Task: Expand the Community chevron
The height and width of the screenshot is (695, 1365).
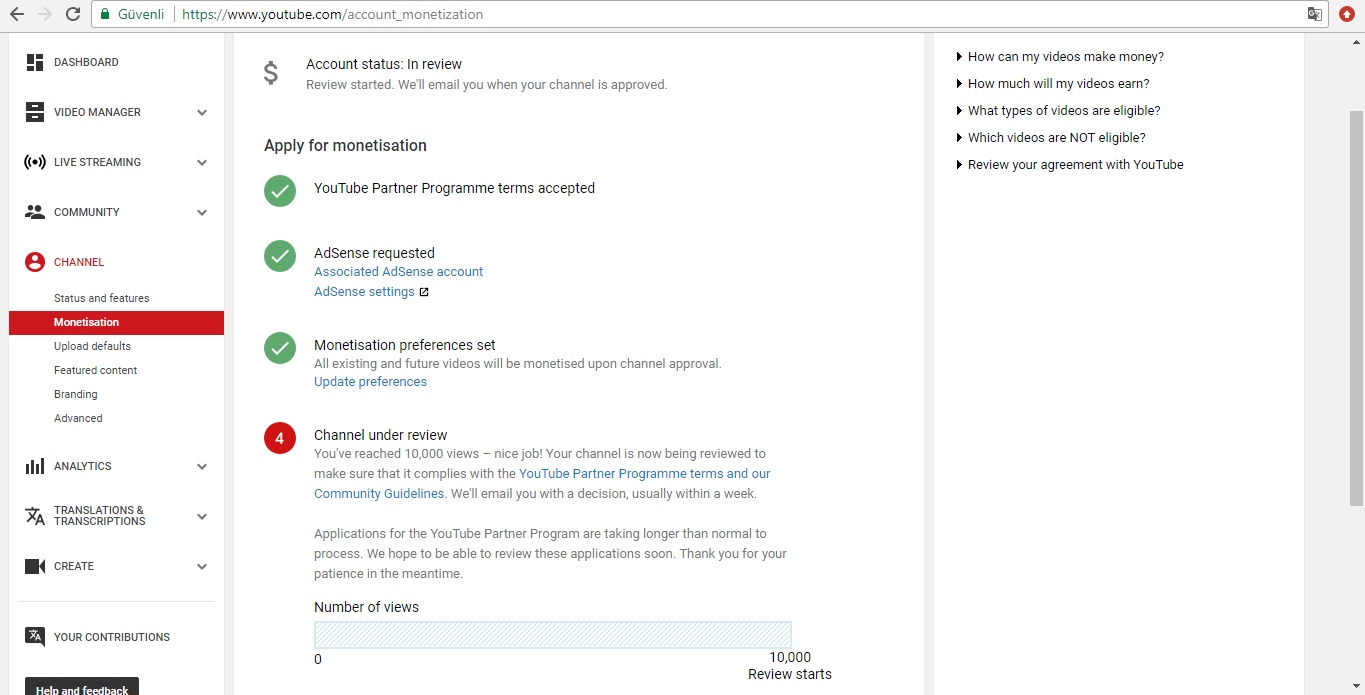Action: point(202,213)
